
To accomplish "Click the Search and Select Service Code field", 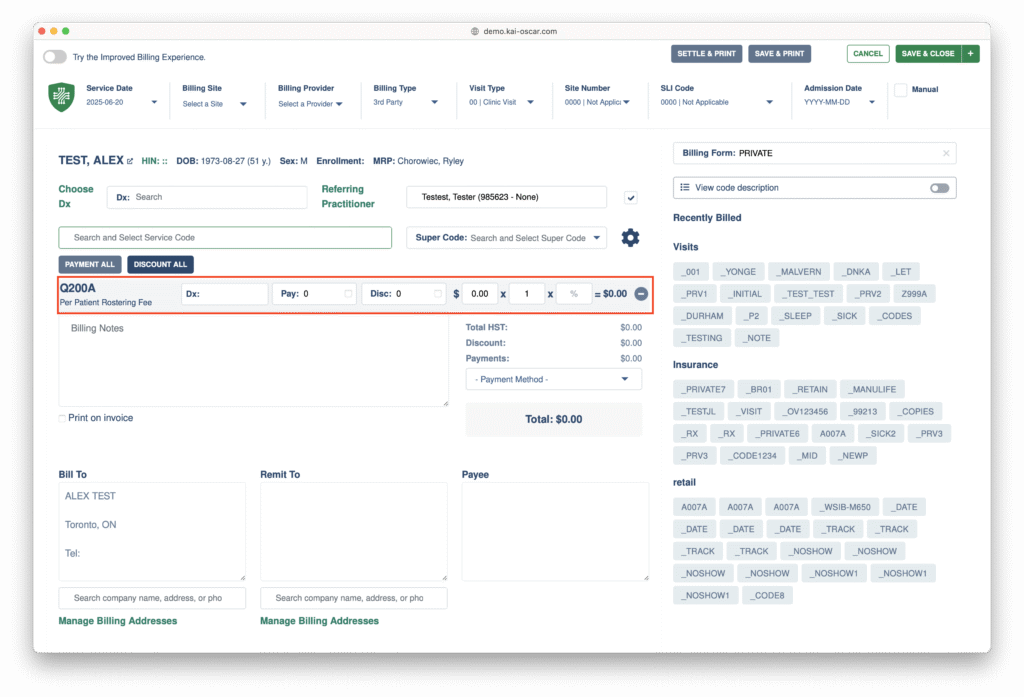I will (225, 238).
